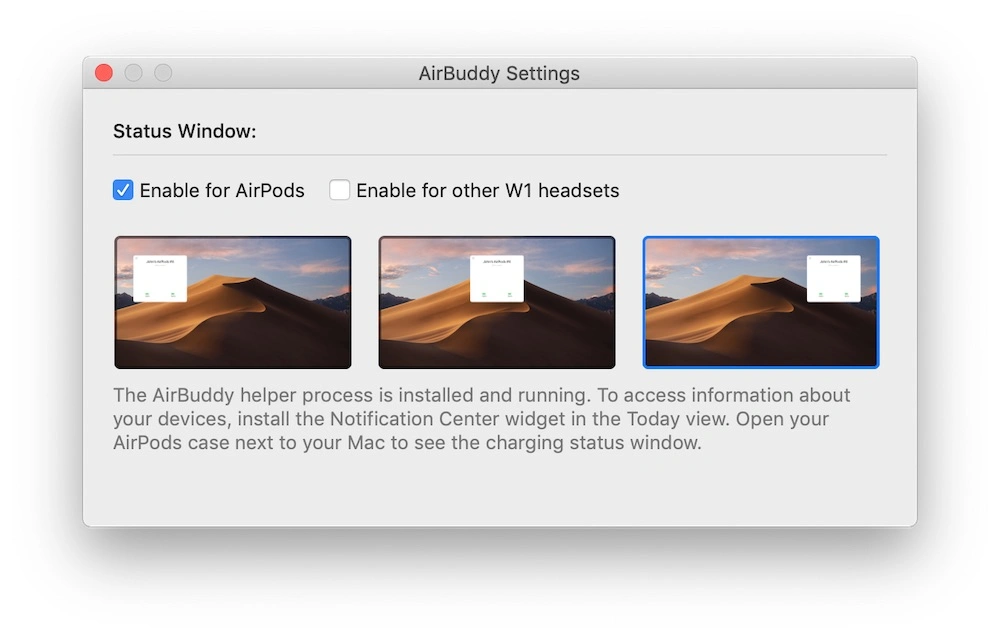Image resolution: width=1000 pixels, height=636 pixels.
Task: Choose the center status window position thumbnail
Action: [497, 302]
